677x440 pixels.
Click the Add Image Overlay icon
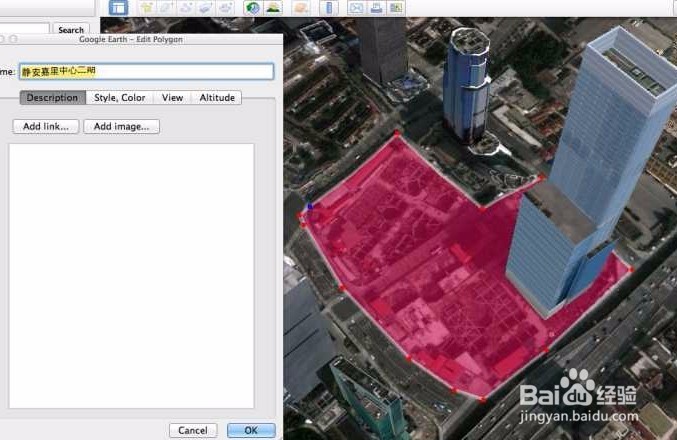(x=206, y=8)
